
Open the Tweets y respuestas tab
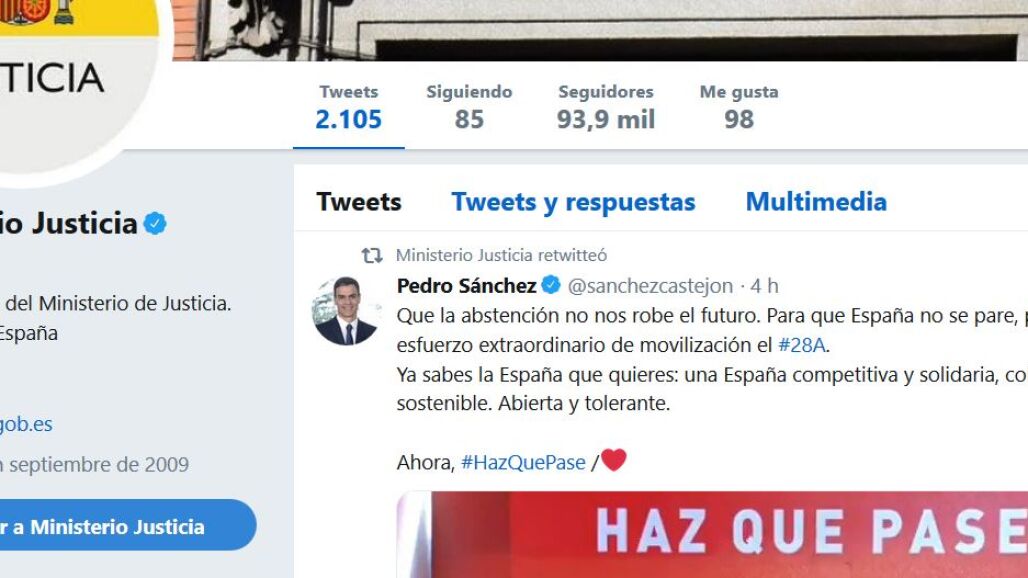(573, 202)
